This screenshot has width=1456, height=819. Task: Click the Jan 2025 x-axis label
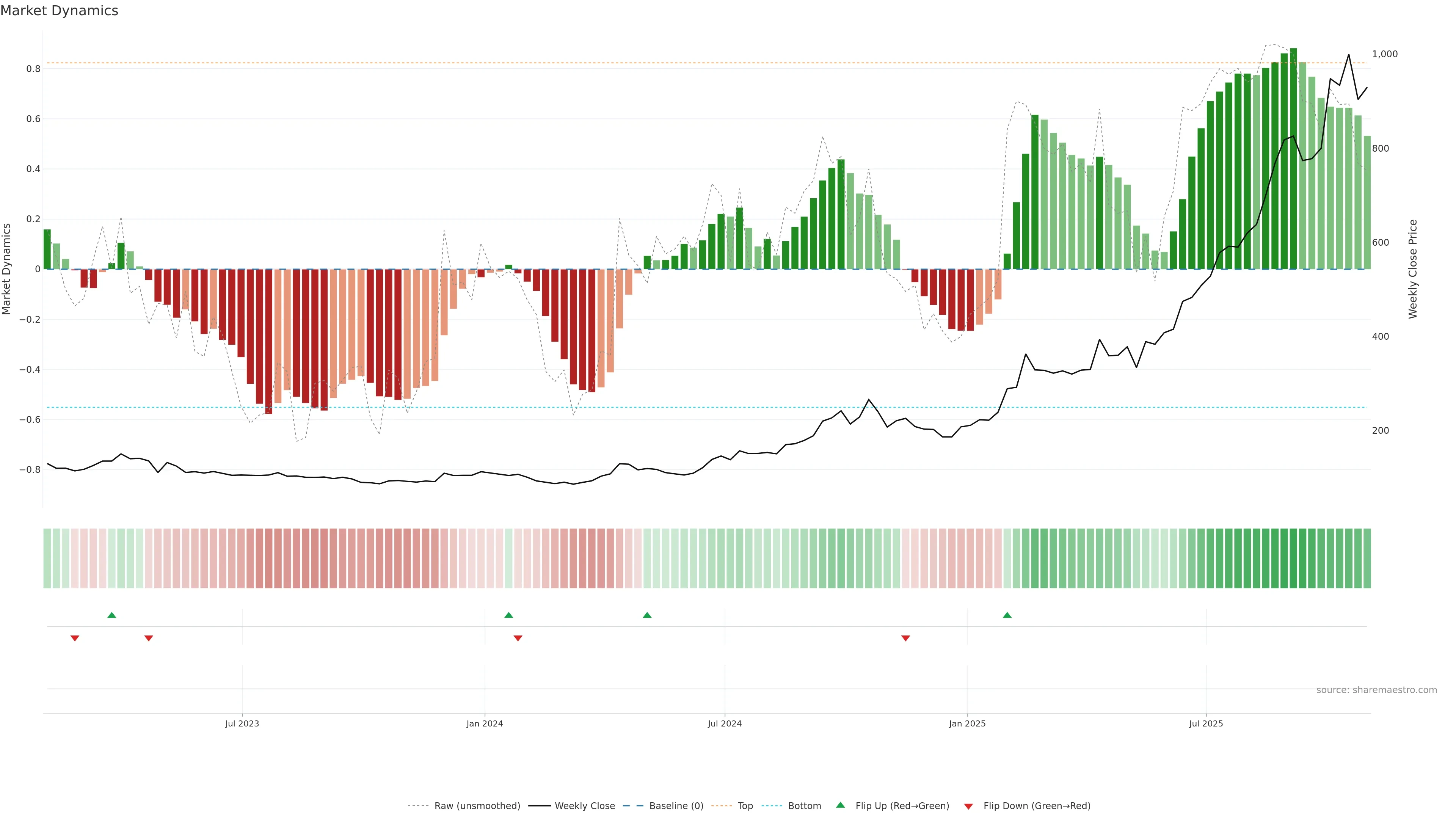967,723
